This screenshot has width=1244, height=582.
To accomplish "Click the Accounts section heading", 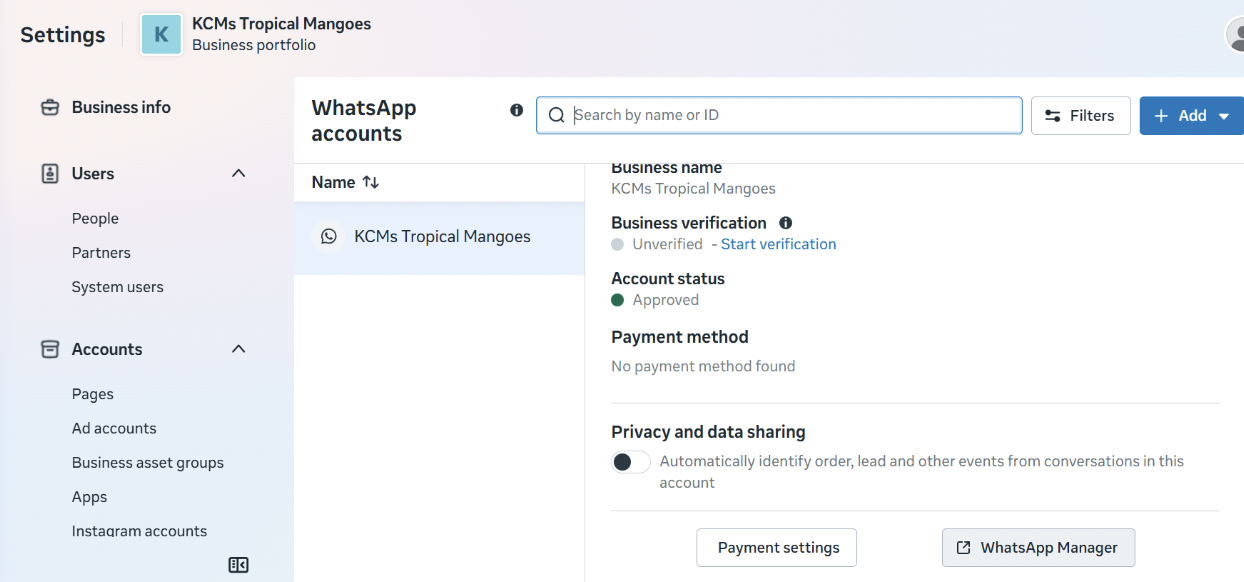I will [107, 349].
